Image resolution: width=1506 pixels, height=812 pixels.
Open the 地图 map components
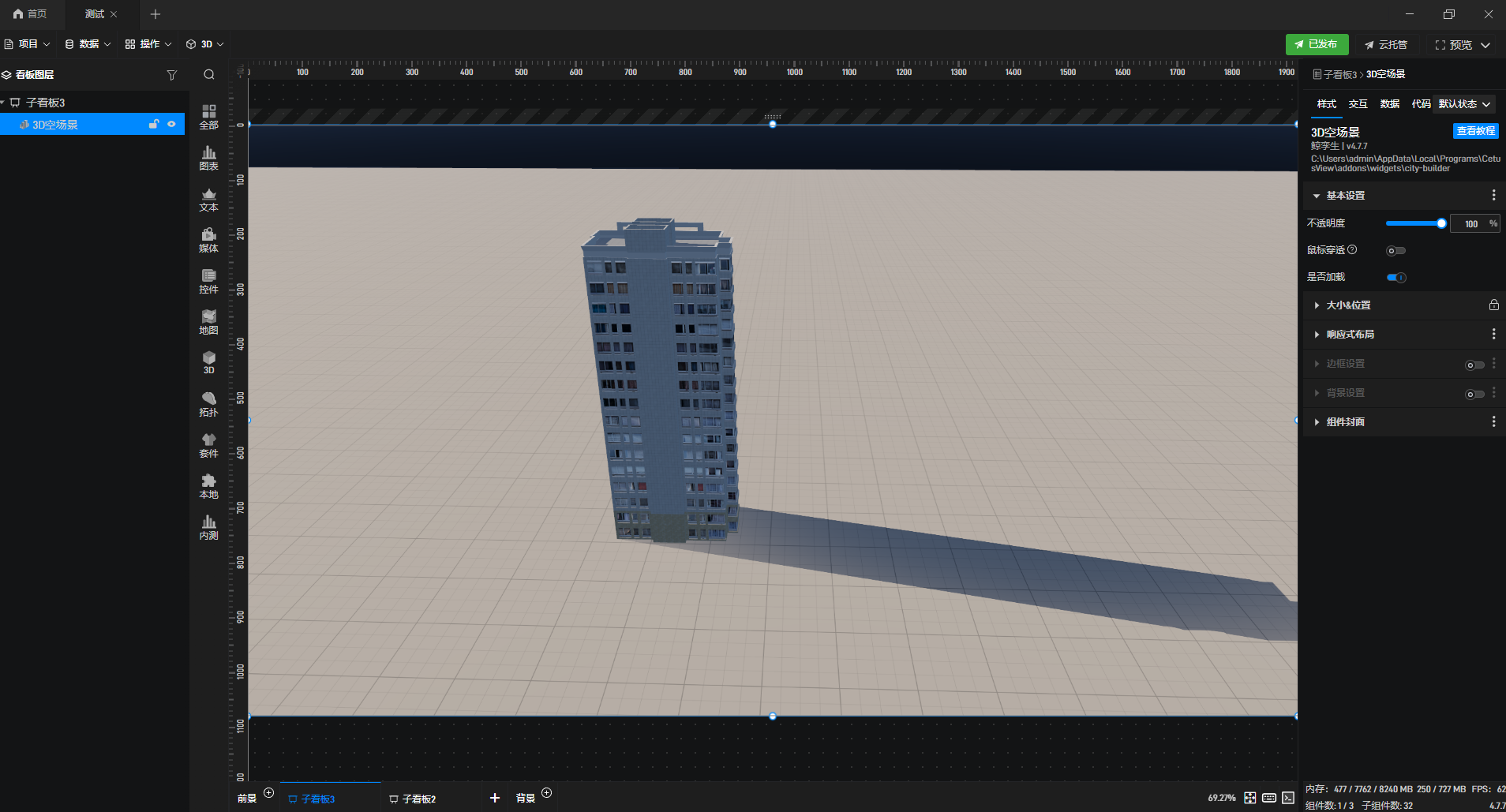pyautogui.click(x=208, y=322)
